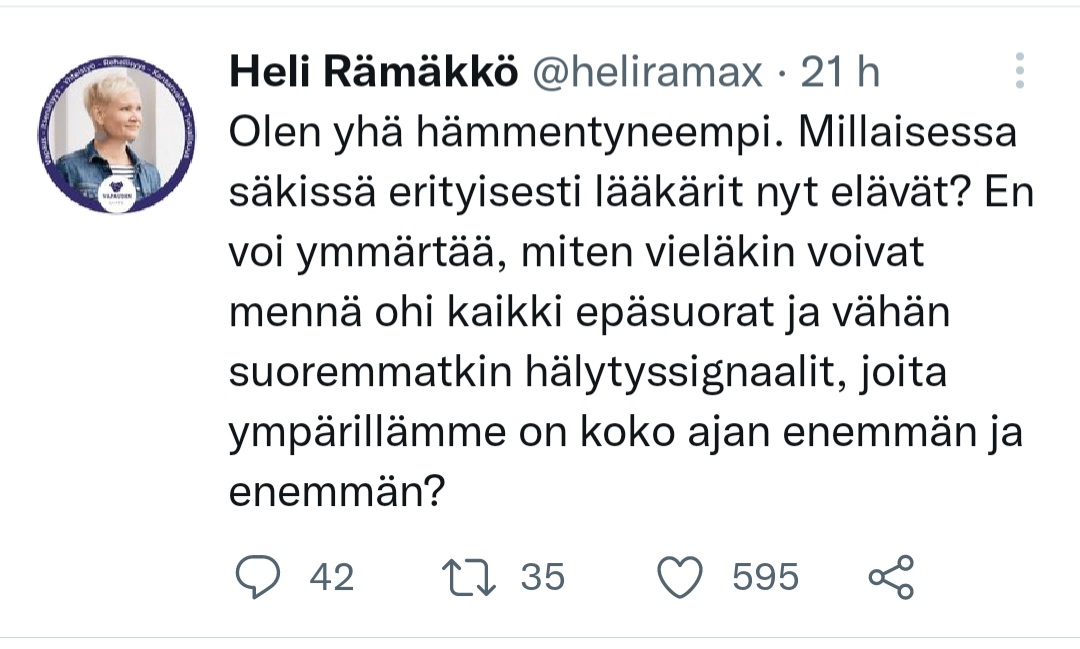Click the tweet line starting "voi ymmärtää"
This screenshot has height=649, width=1080.
(577, 253)
